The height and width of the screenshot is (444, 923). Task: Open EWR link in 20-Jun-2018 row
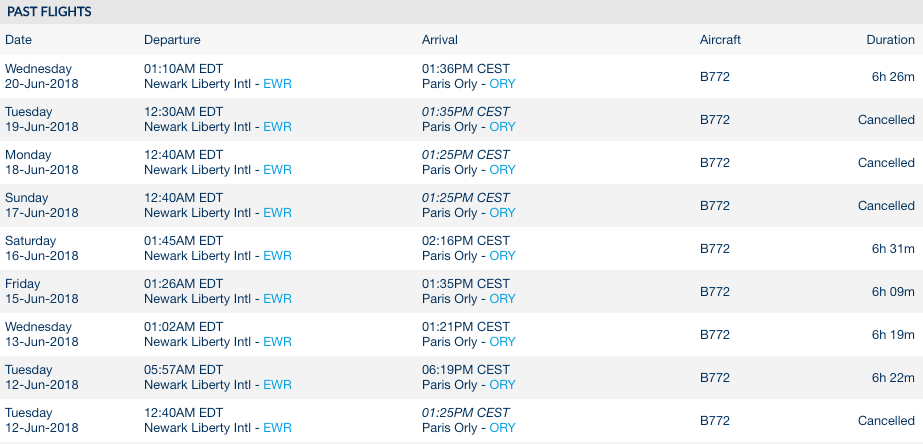(277, 84)
